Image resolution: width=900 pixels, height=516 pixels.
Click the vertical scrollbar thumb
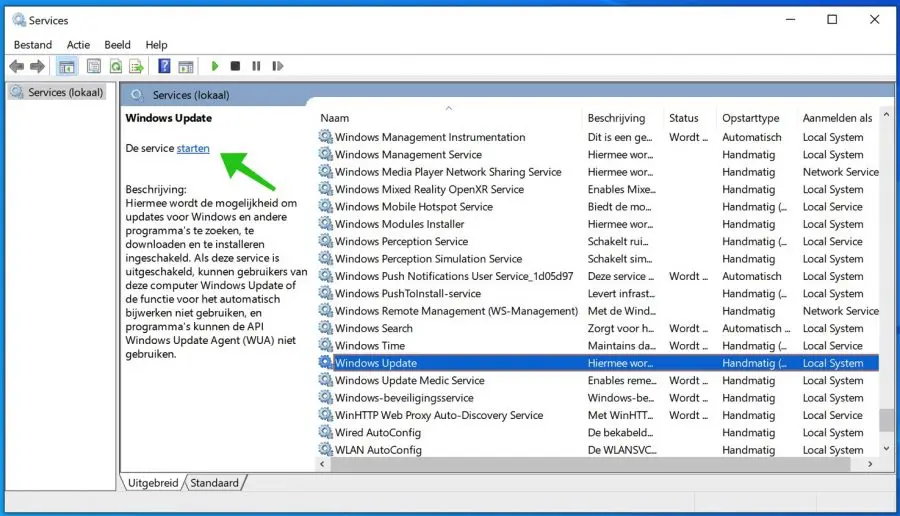886,420
